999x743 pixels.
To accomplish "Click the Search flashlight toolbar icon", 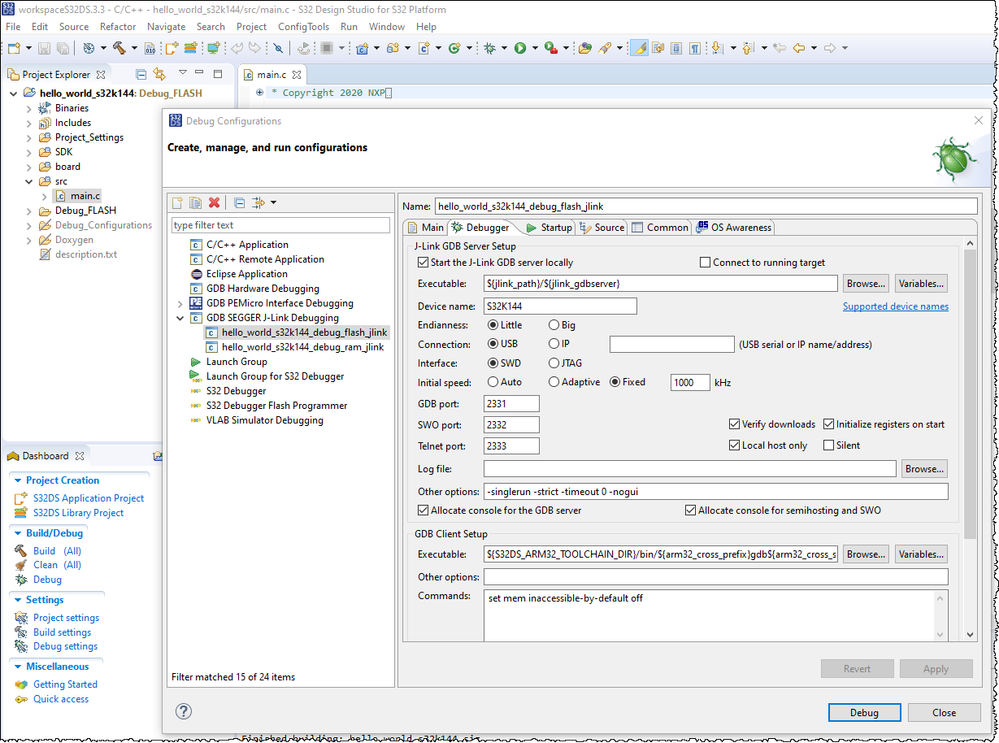I will tap(605, 48).
